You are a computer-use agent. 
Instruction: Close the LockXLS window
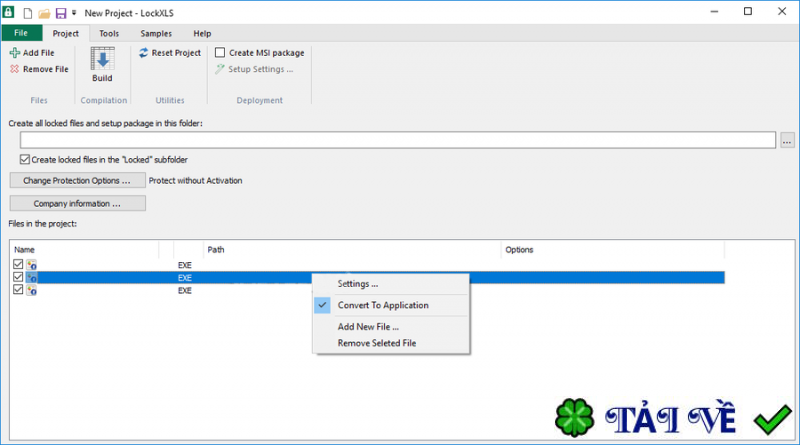(782, 11)
